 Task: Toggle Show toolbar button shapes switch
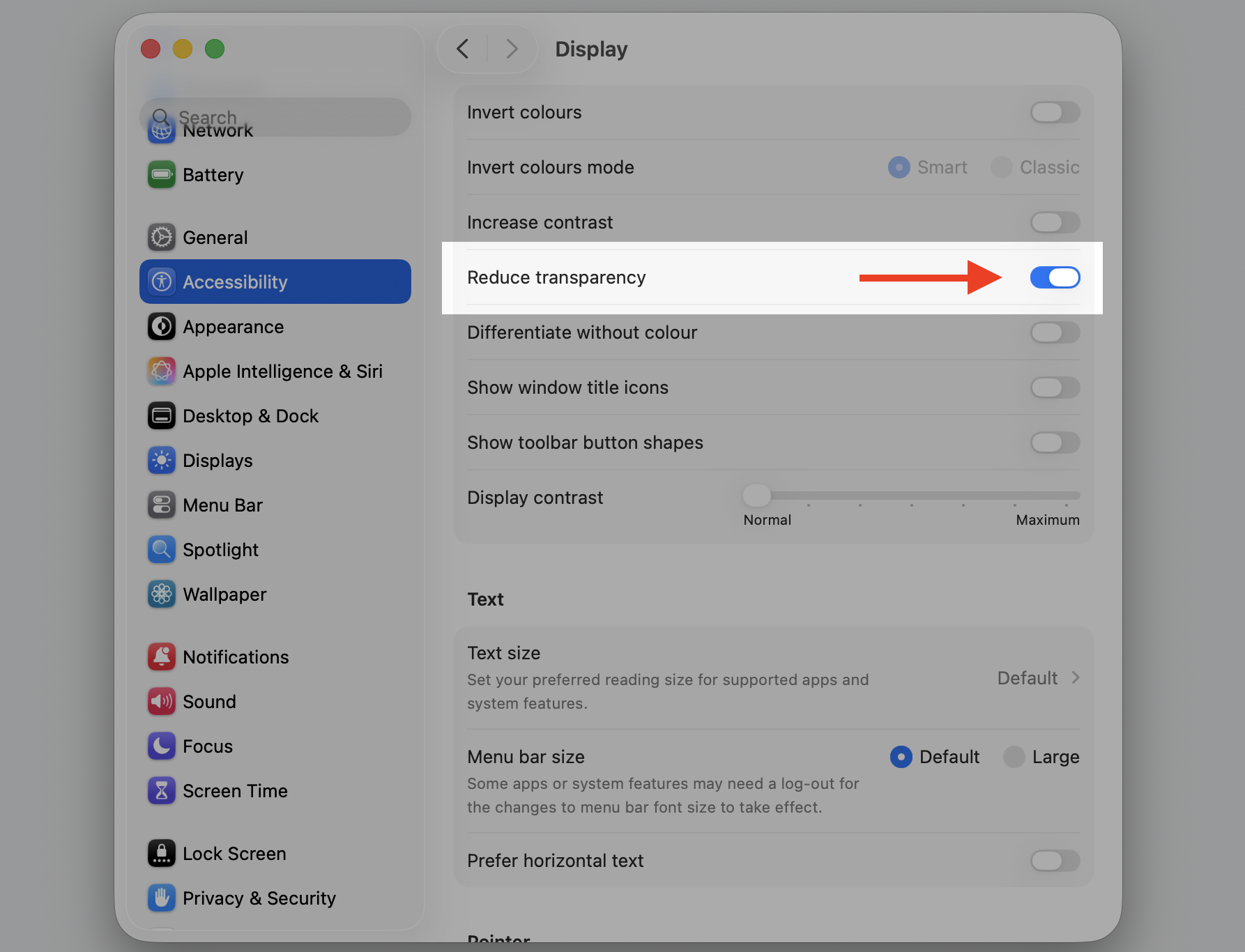(x=1055, y=443)
